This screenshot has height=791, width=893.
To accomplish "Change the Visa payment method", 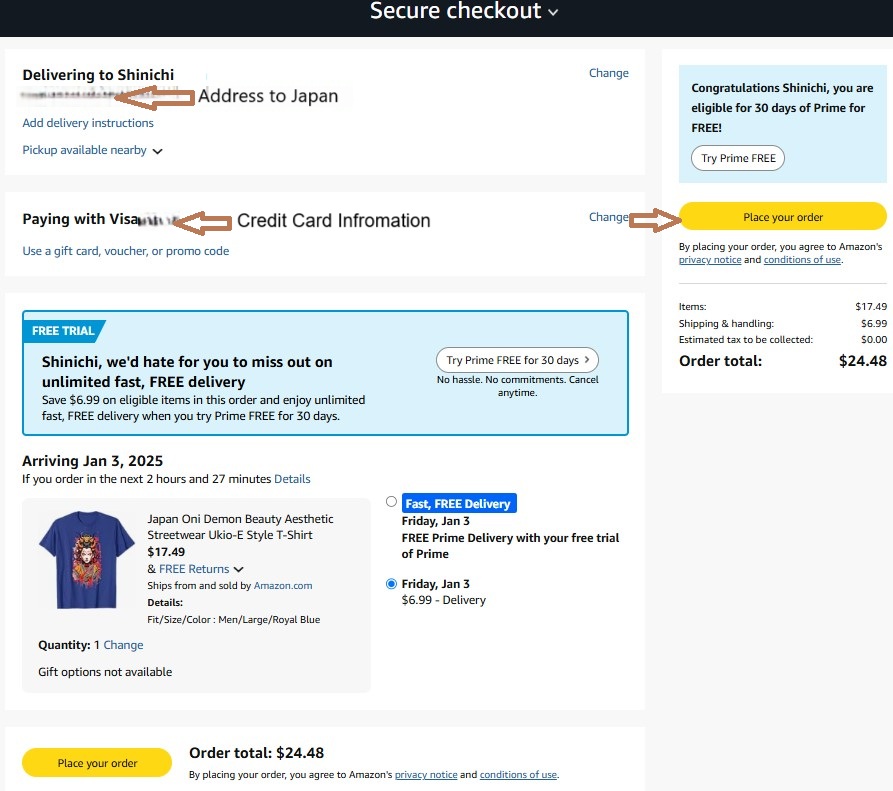I will point(608,217).
